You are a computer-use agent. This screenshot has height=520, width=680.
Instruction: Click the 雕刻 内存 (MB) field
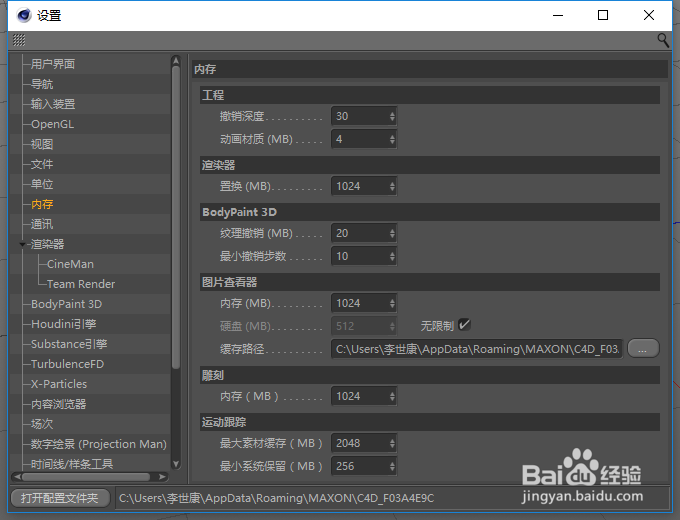click(360, 396)
